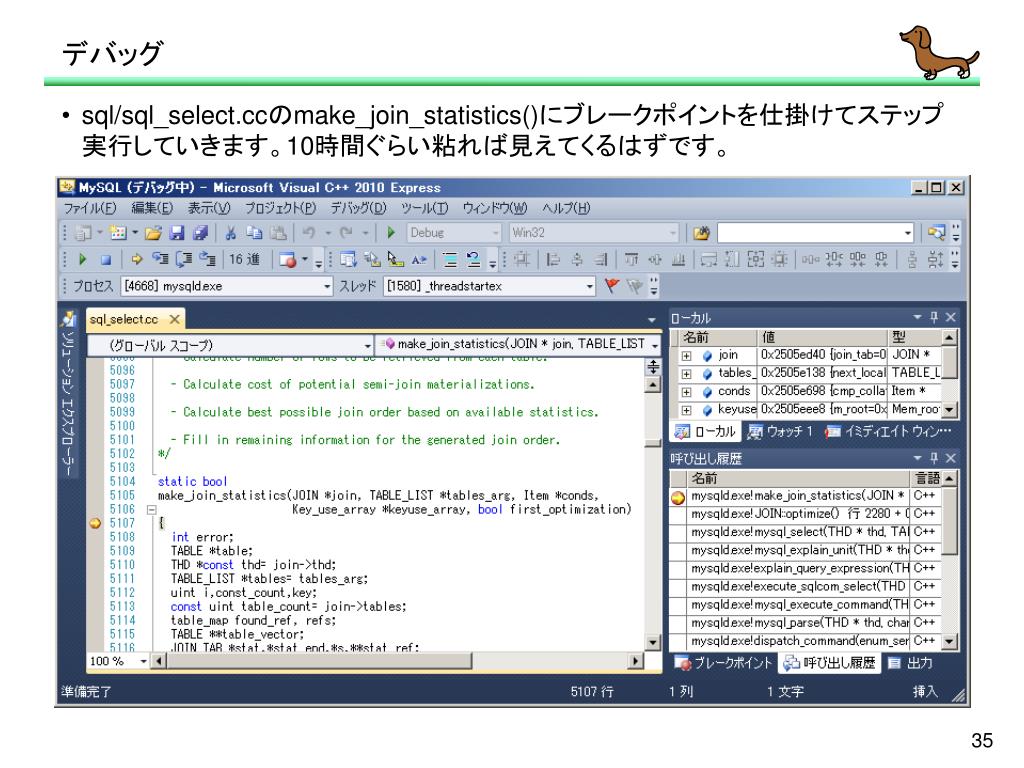Click the Step Out icon
The width and height of the screenshot is (1024, 768).
coord(207,259)
